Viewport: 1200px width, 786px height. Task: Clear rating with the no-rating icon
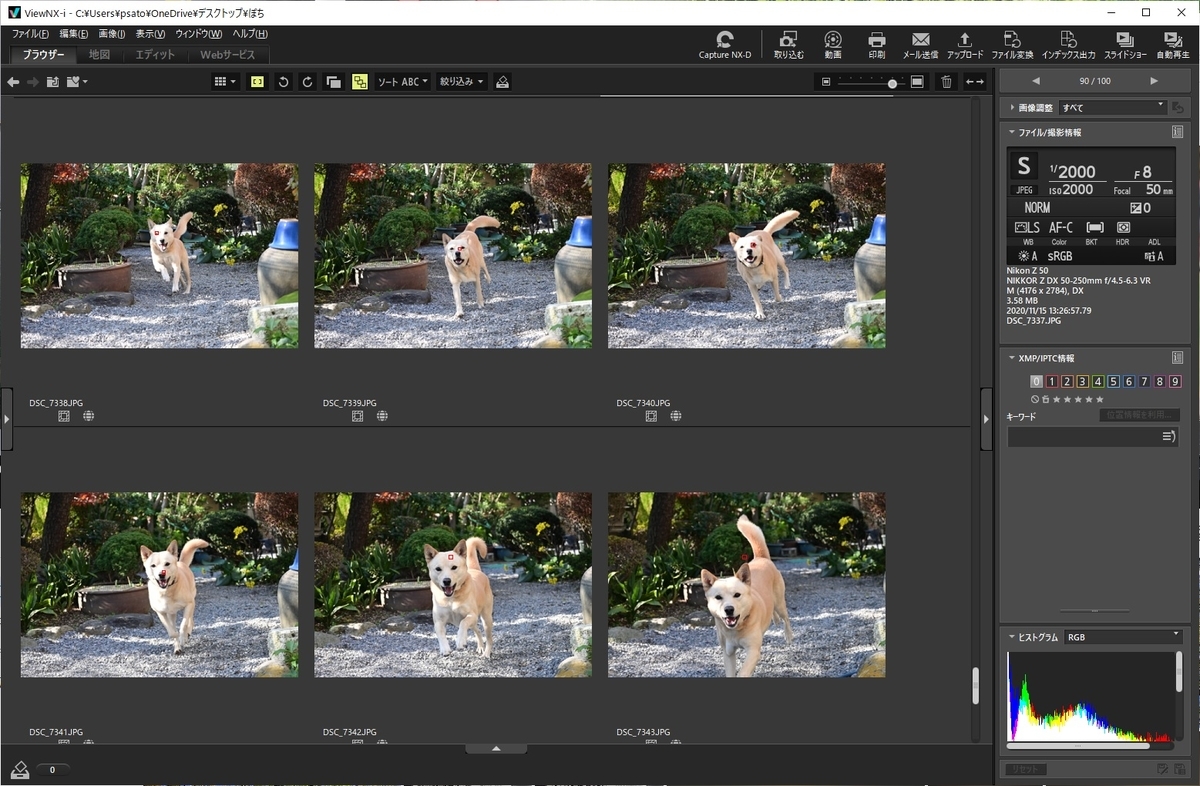coord(1035,399)
